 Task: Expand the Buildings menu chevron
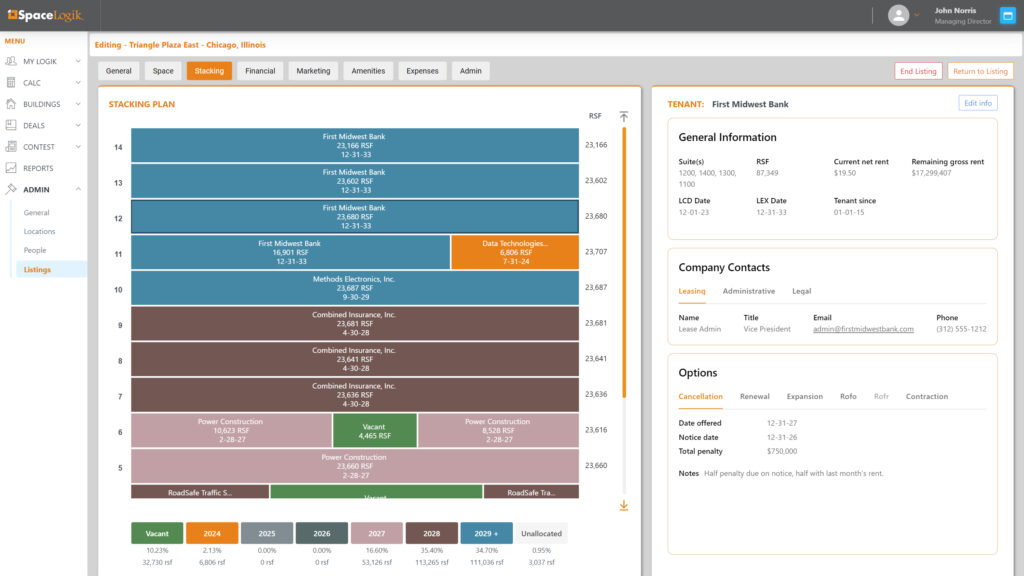[x=78, y=104]
